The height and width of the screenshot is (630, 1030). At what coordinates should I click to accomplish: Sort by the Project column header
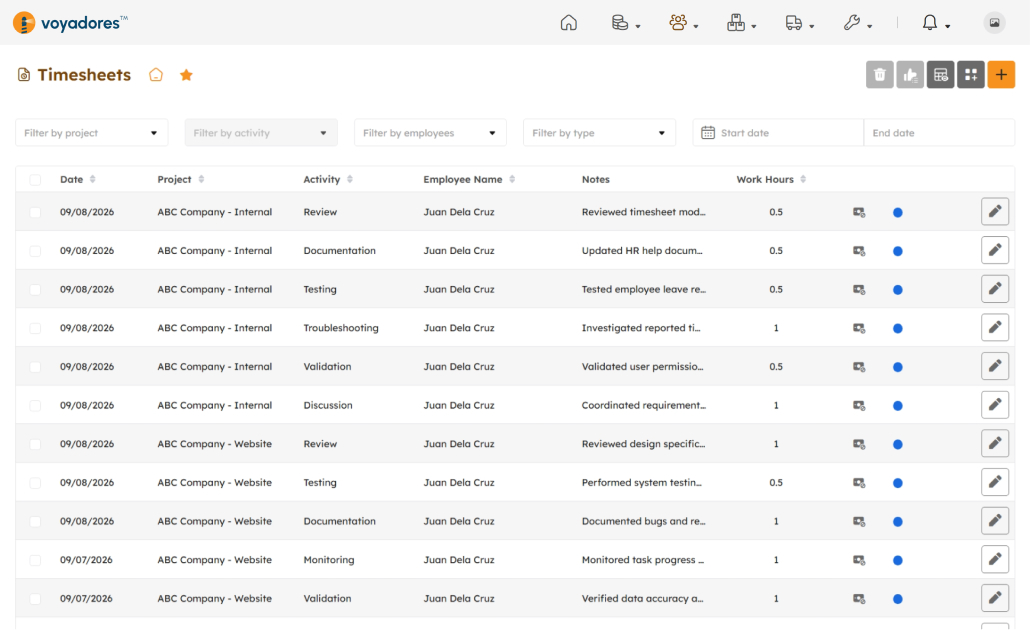click(181, 179)
